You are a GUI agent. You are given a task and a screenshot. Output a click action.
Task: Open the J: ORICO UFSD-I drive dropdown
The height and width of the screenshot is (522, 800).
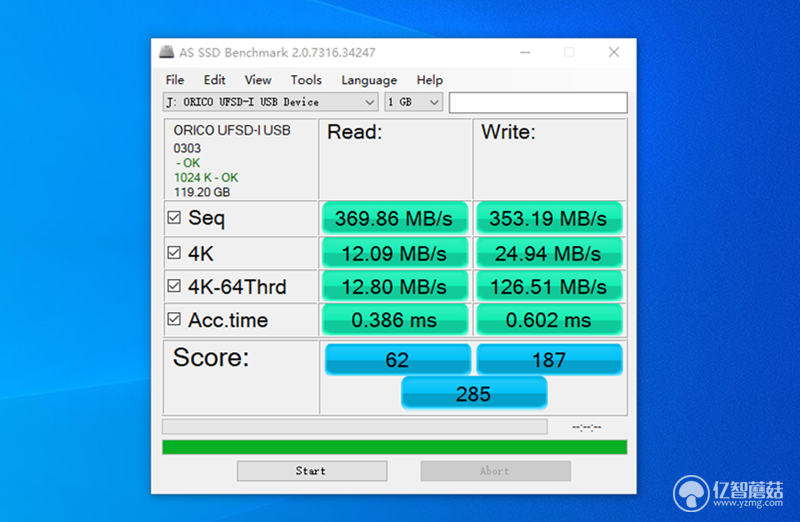pyautogui.click(x=270, y=102)
